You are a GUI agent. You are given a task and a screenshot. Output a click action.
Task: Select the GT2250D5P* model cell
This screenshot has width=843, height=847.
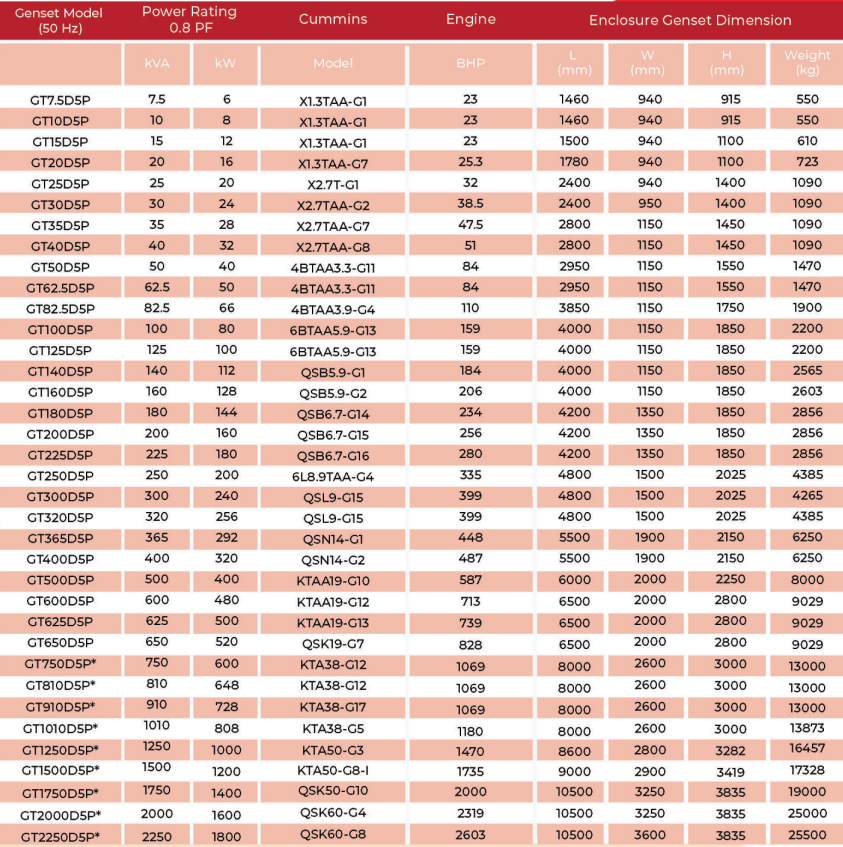pos(60,837)
